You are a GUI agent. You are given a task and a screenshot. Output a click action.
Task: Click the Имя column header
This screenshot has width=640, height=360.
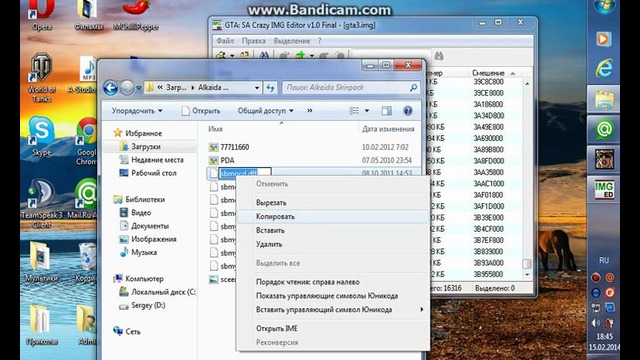tap(216, 129)
